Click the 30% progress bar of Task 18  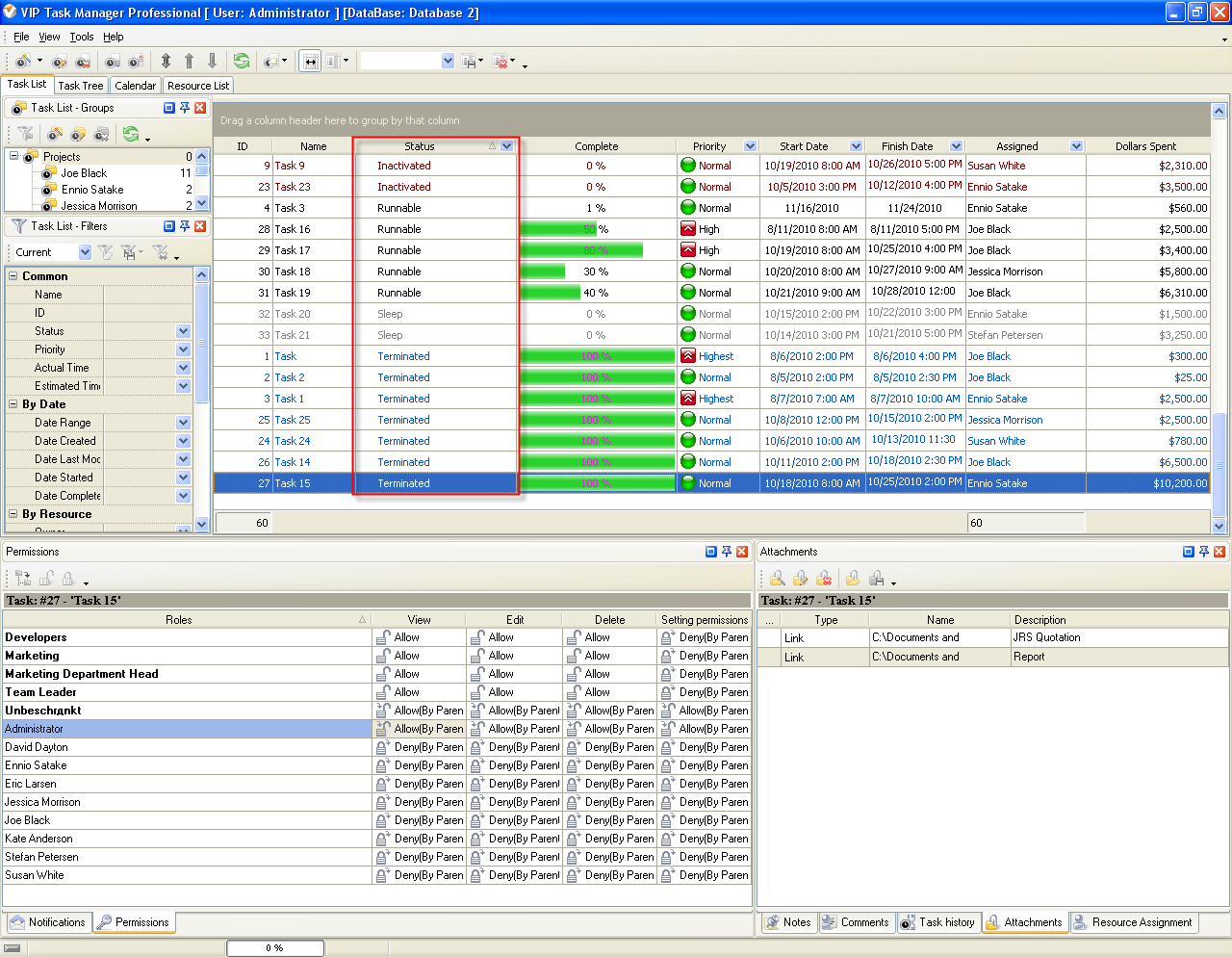pyautogui.click(x=543, y=272)
